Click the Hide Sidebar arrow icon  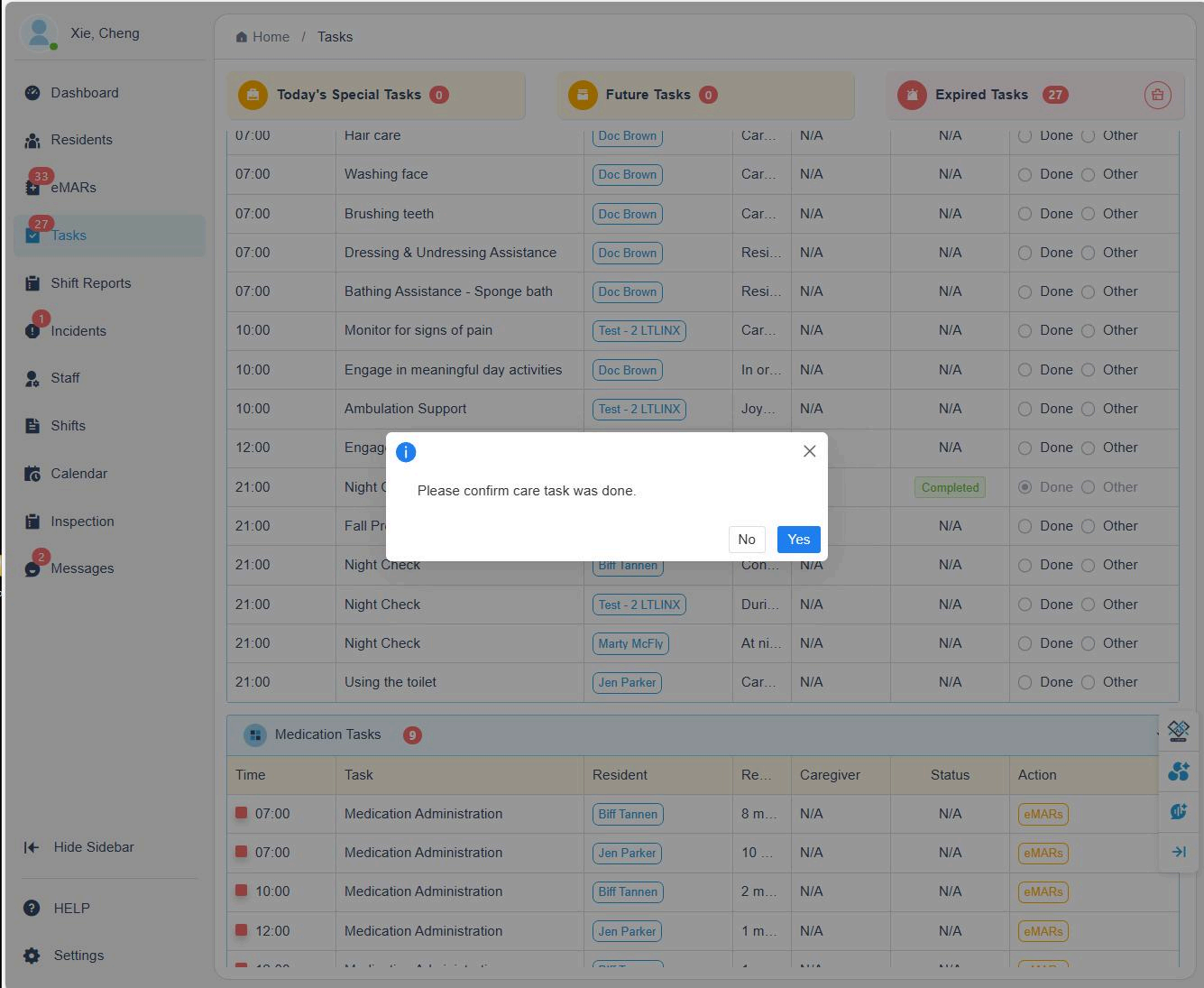coord(32,847)
